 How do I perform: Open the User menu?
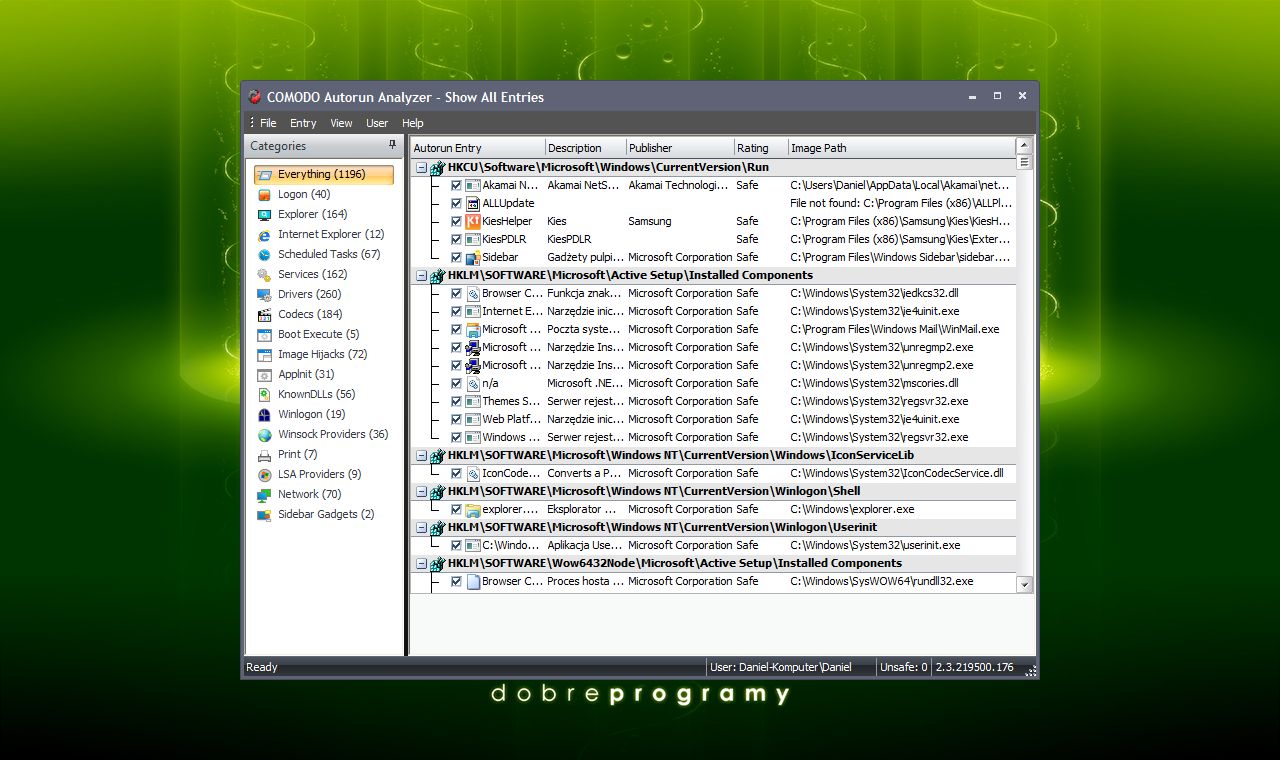(x=377, y=123)
